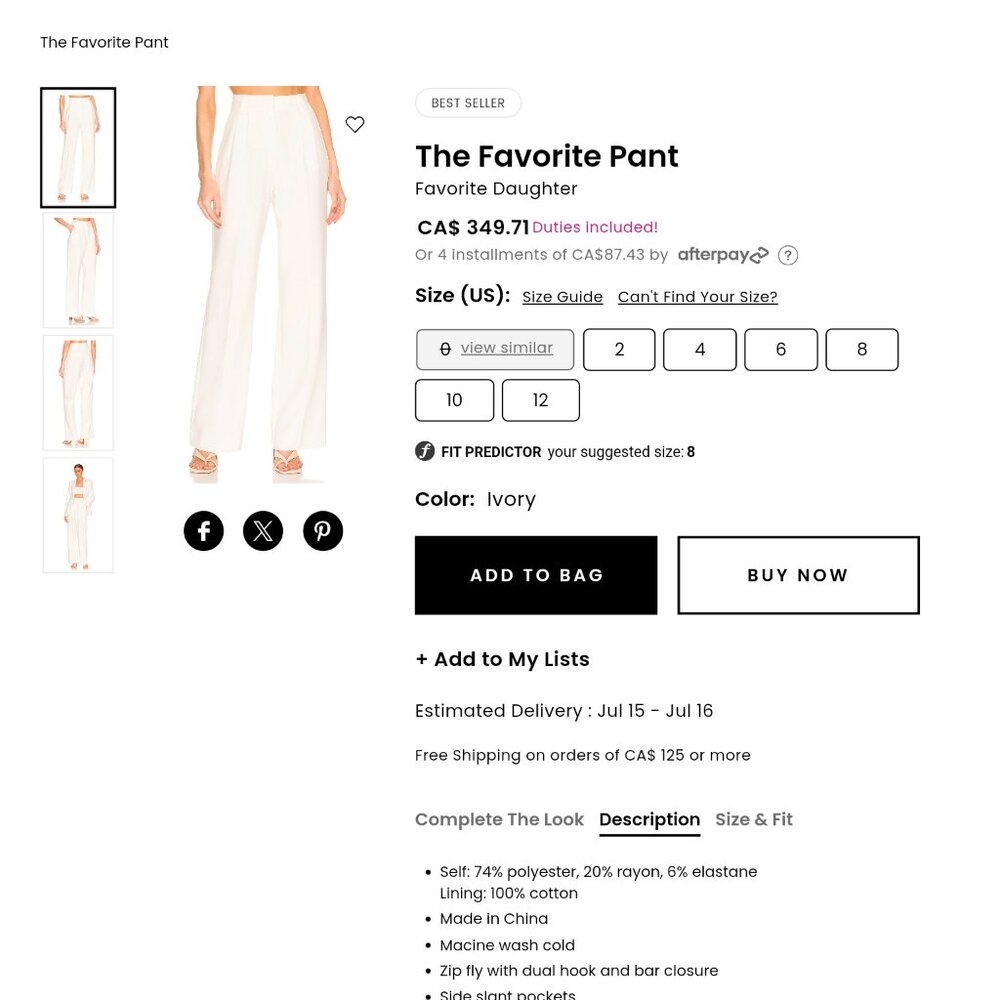Click the Can't Find Your Size link
1000x1000 pixels.
tap(697, 296)
